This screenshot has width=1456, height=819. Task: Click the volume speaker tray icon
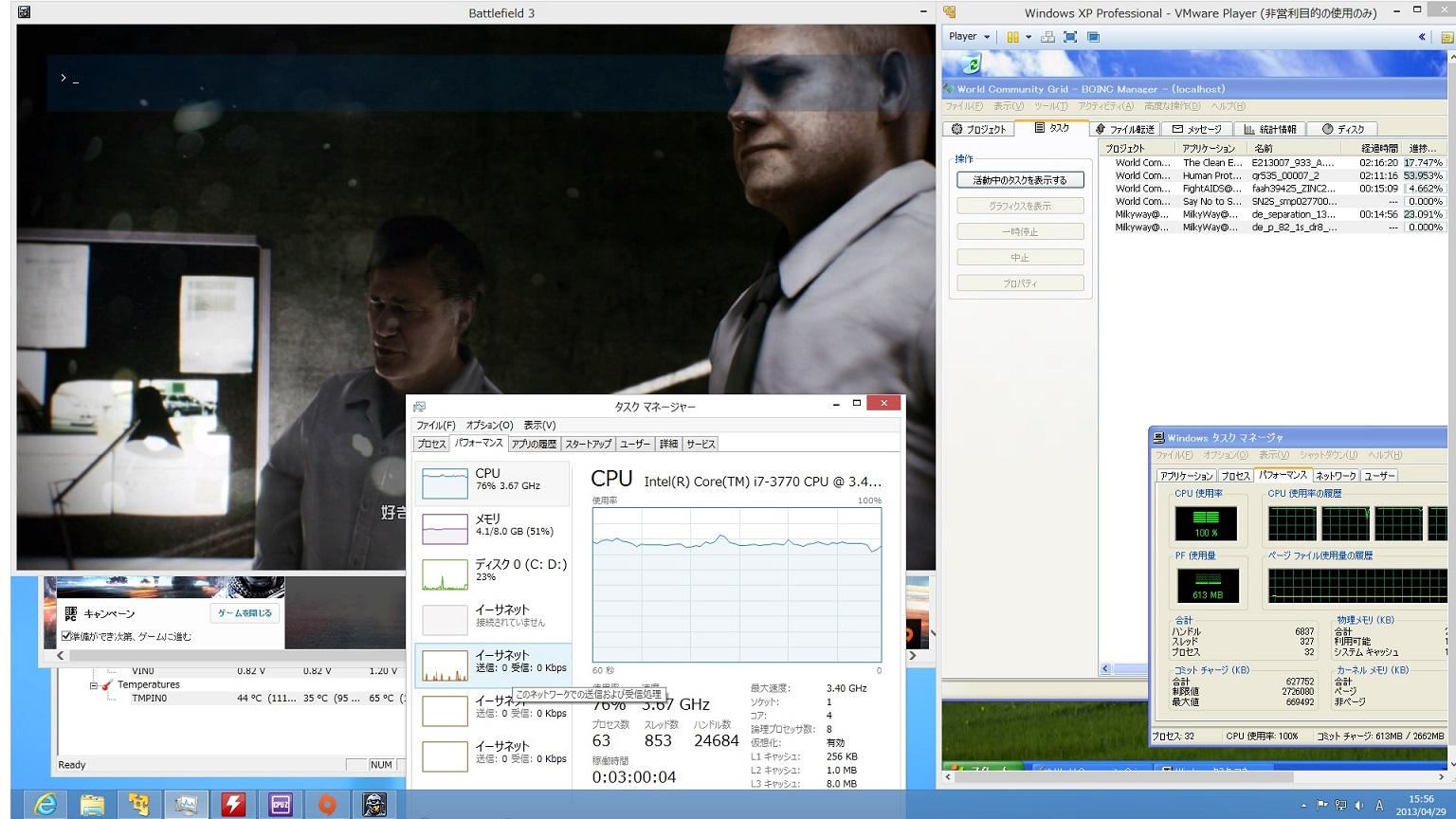(1359, 805)
